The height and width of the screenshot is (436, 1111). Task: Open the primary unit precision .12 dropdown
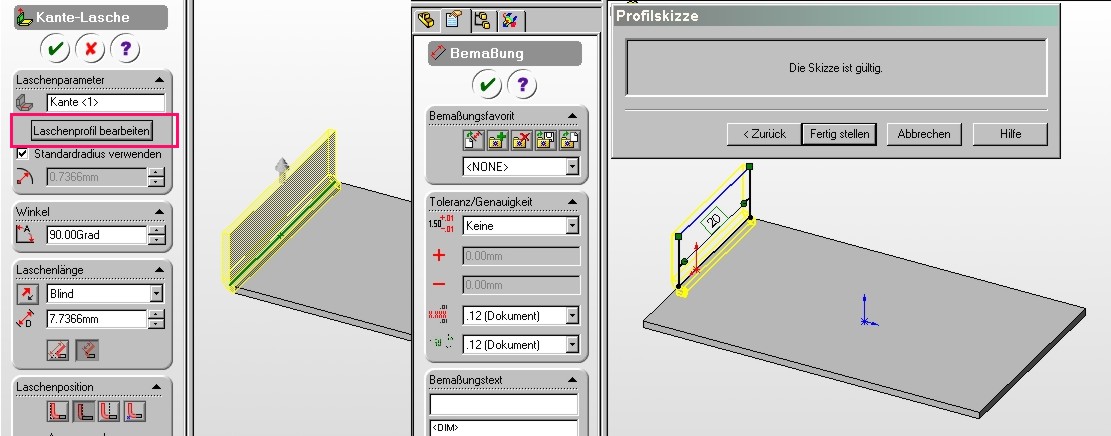[573, 315]
